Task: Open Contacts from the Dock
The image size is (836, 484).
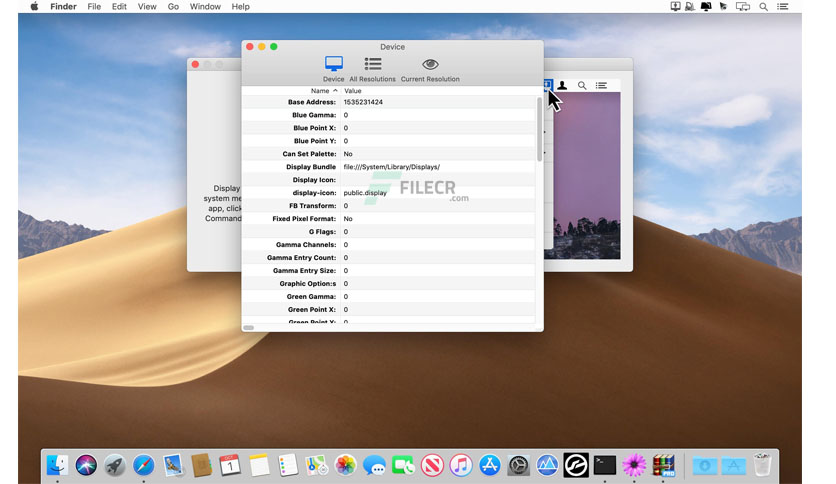Action: tap(201, 465)
